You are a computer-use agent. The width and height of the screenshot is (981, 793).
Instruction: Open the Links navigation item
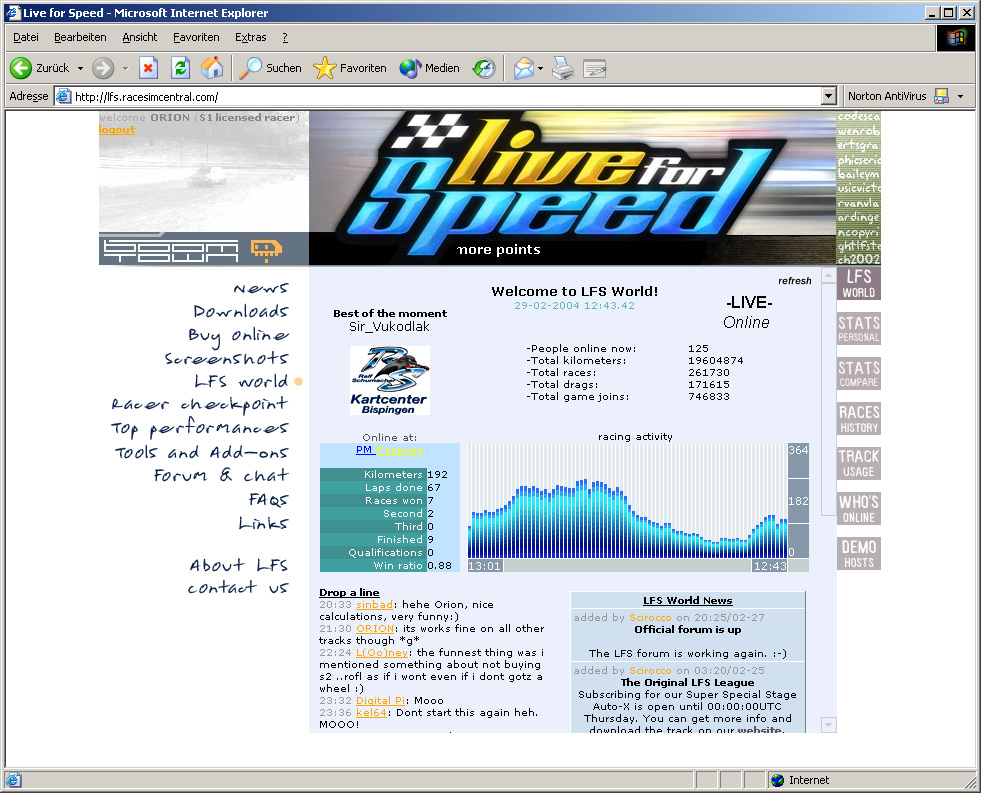point(263,523)
